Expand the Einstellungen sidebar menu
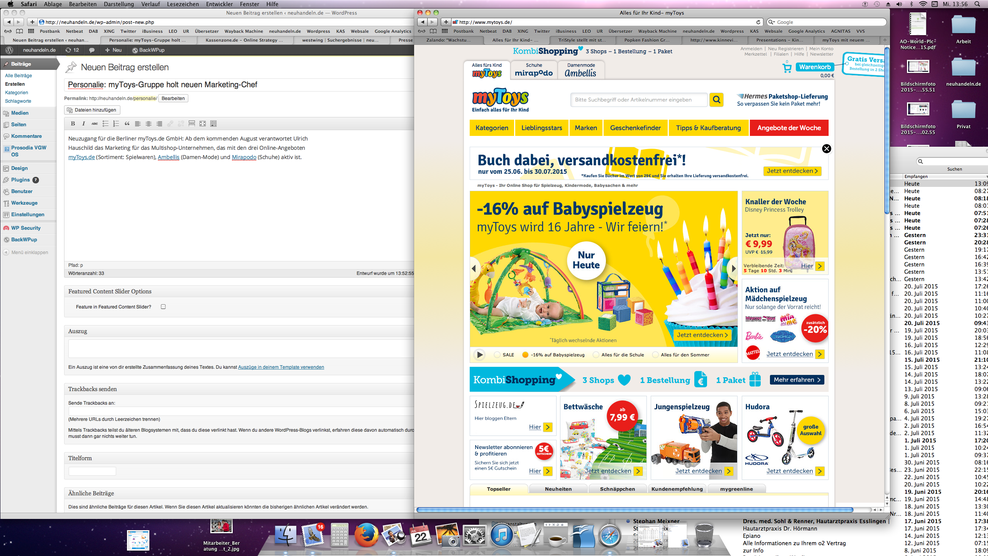This screenshot has width=988, height=556. tap(27, 214)
